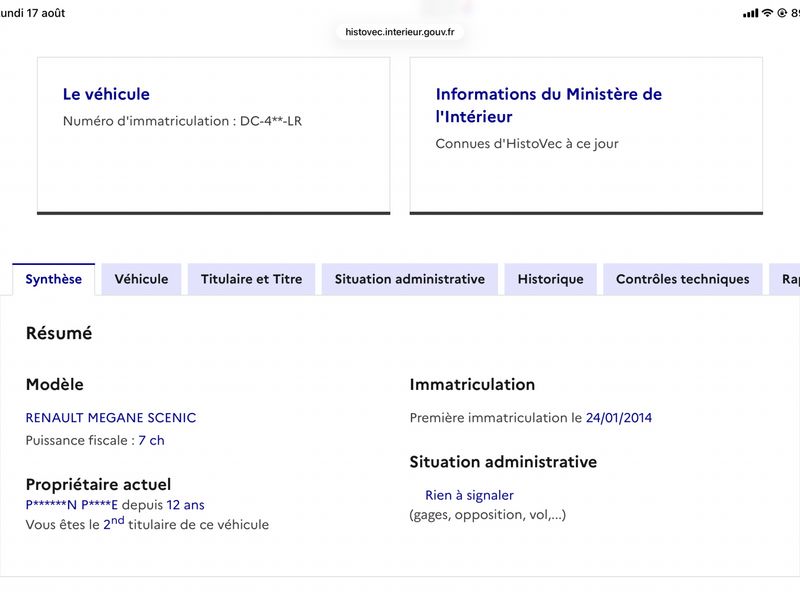The image size is (800, 600).
Task: Click the Rien à signaler status
Action: tap(469, 495)
